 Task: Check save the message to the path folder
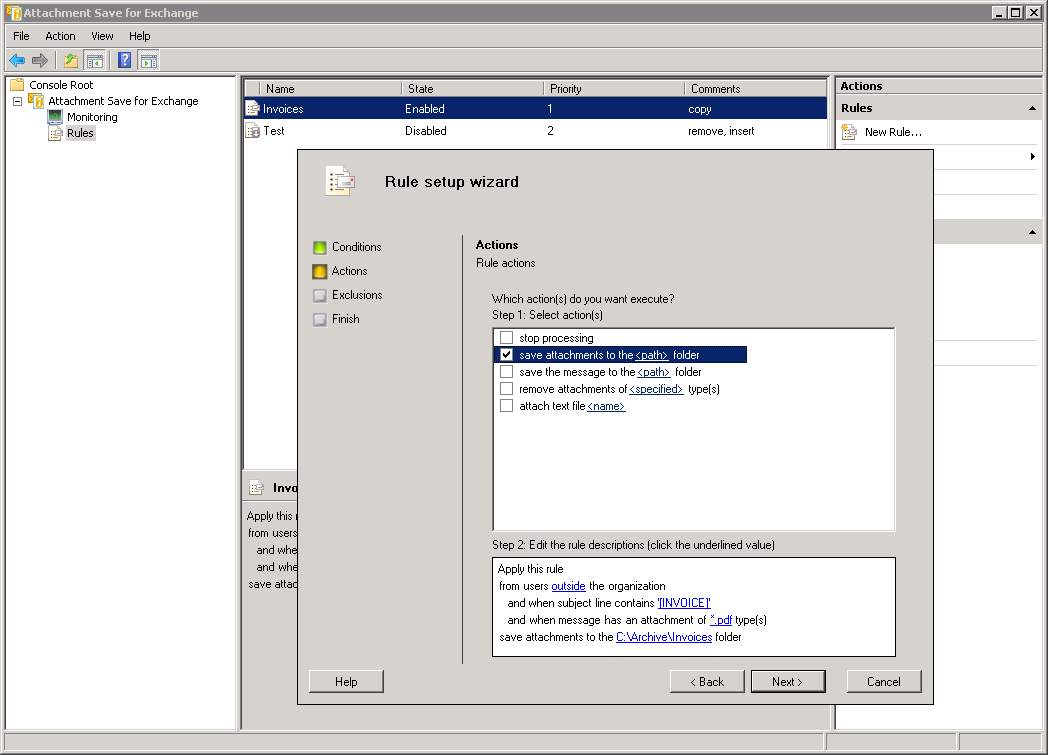507,371
